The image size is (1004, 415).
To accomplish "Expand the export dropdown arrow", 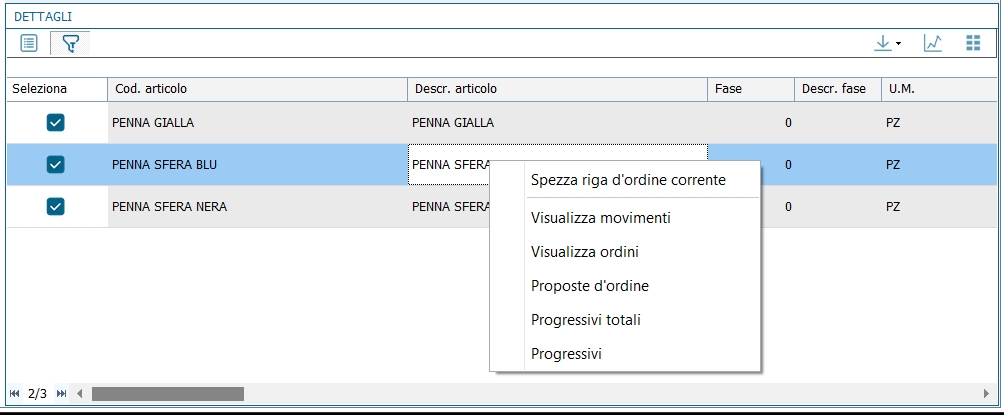I will (x=898, y=44).
